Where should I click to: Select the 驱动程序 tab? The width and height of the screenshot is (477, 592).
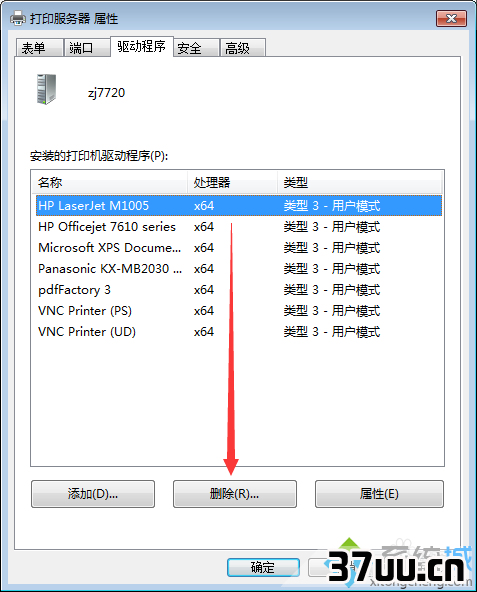coord(142,47)
